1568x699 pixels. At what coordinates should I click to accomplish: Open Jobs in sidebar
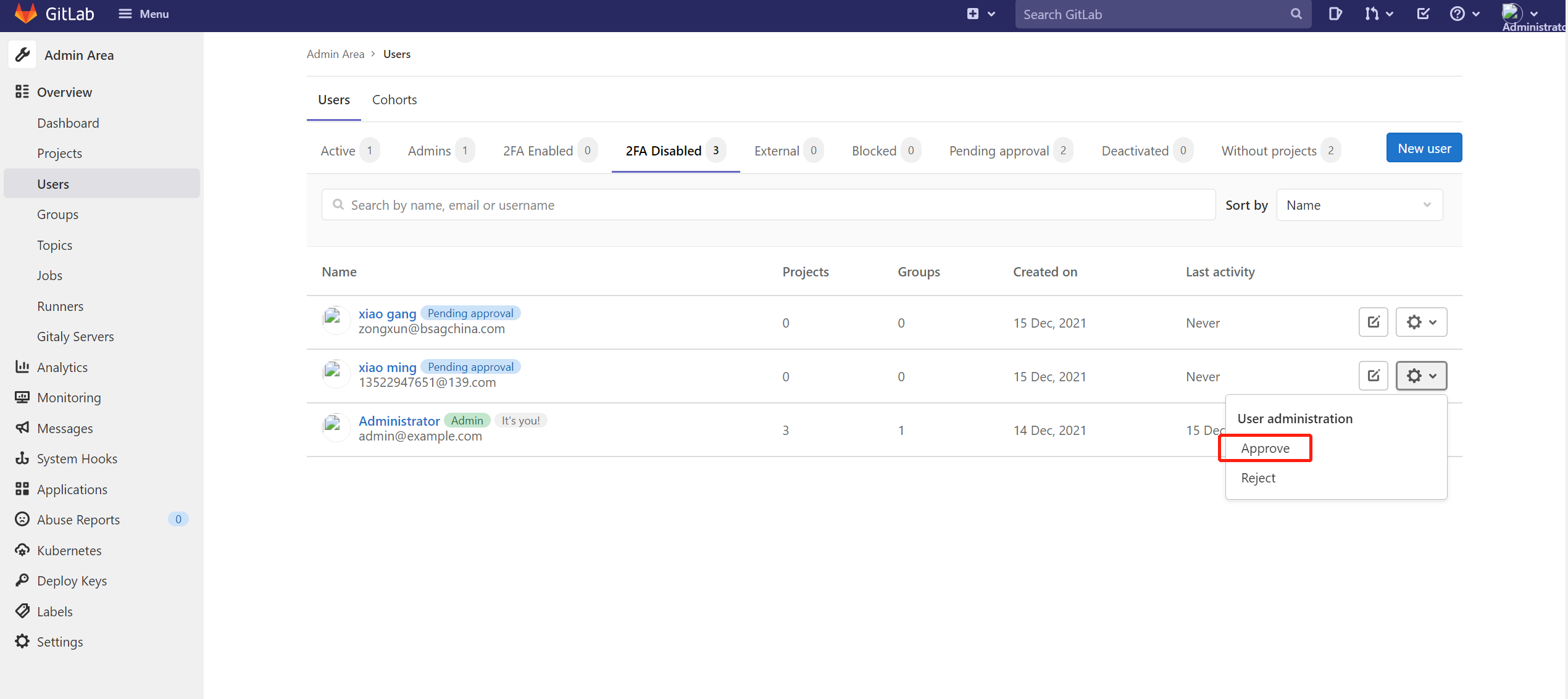[x=49, y=275]
